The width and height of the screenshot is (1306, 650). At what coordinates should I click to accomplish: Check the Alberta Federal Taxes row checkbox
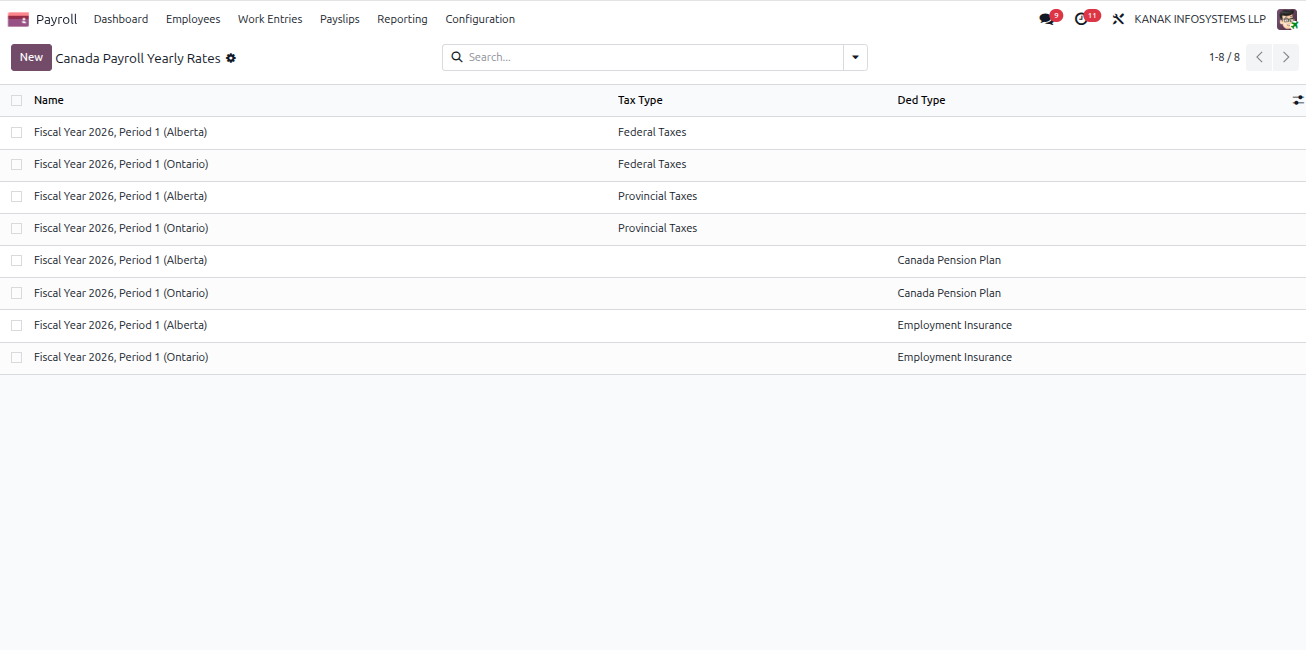pyautogui.click(x=16, y=132)
